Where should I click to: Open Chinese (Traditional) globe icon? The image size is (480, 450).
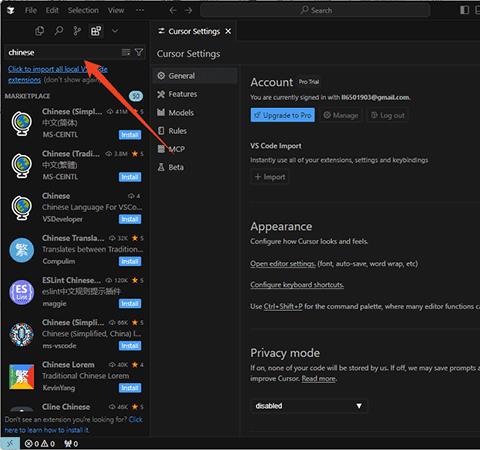click(22, 165)
